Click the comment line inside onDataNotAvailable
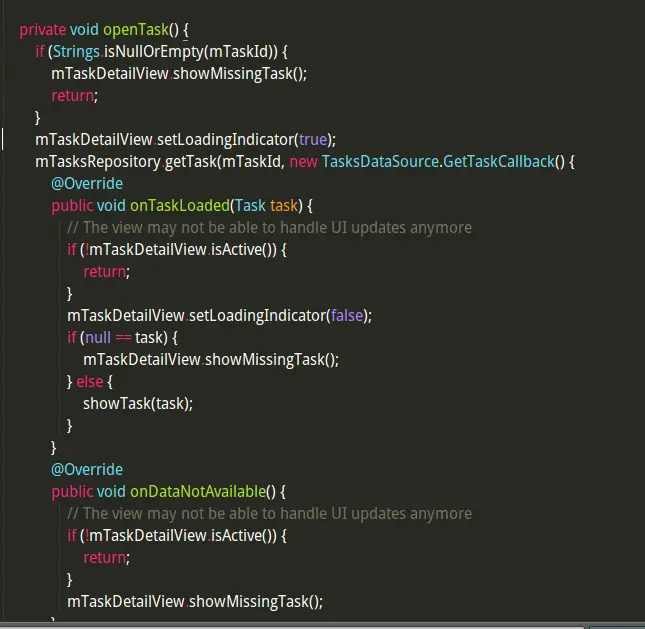 [269, 514]
